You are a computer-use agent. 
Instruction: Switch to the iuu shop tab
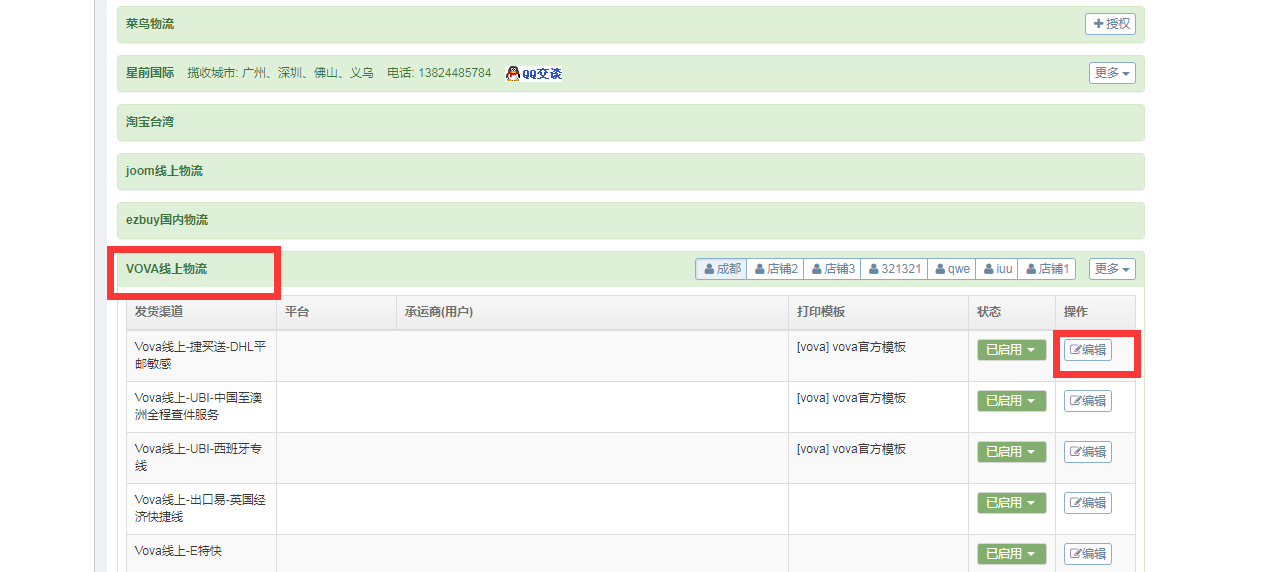point(997,269)
